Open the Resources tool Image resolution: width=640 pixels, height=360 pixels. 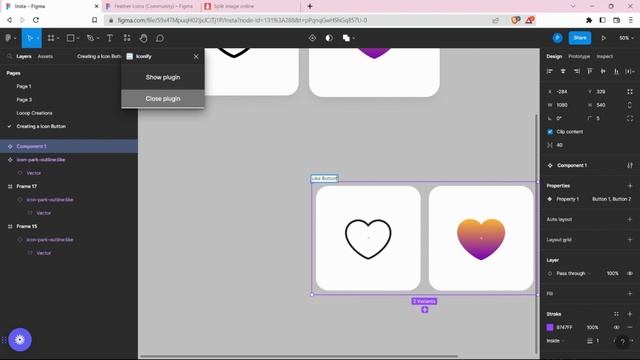[x=127, y=38]
